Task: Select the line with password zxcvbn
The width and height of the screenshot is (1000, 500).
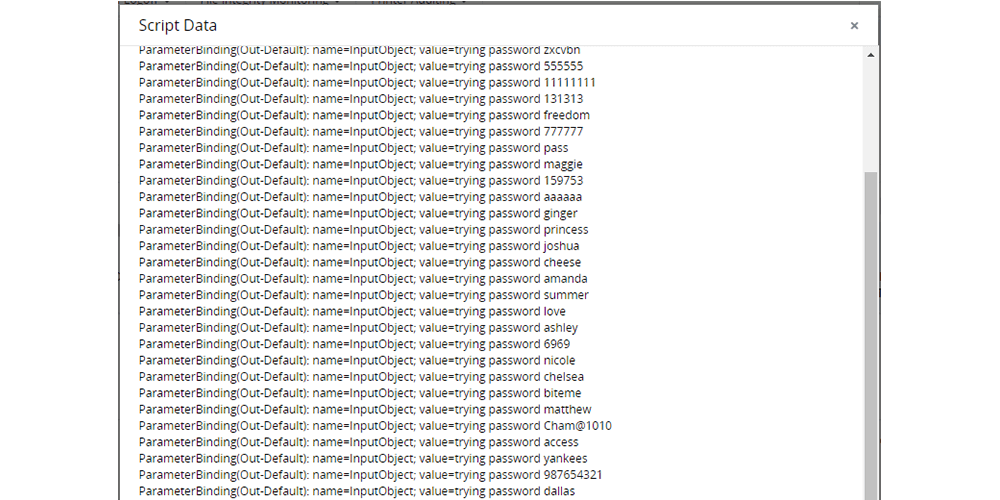Action: tap(360, 50)
